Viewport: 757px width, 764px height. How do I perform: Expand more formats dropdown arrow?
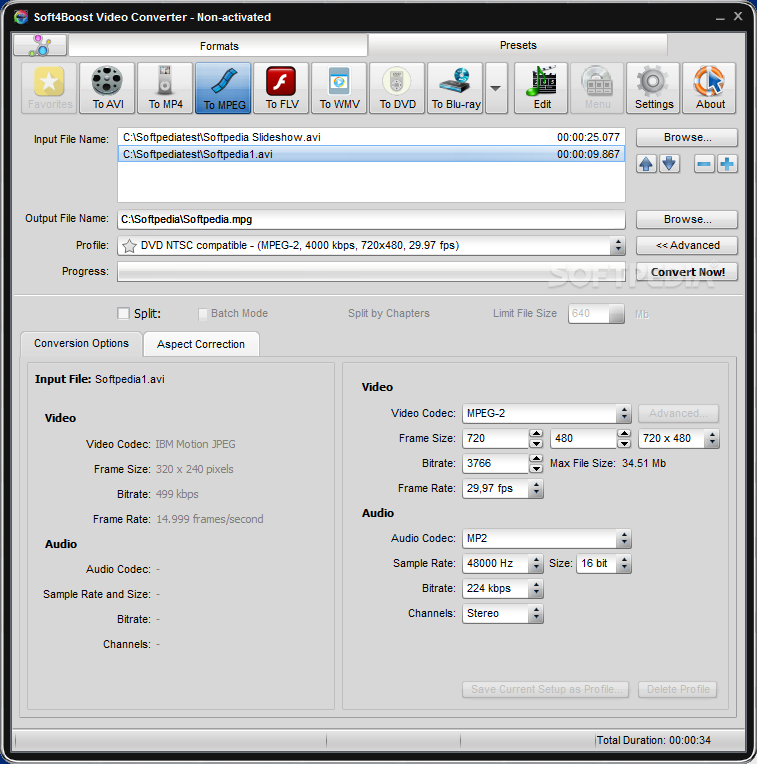click(496, 88)
